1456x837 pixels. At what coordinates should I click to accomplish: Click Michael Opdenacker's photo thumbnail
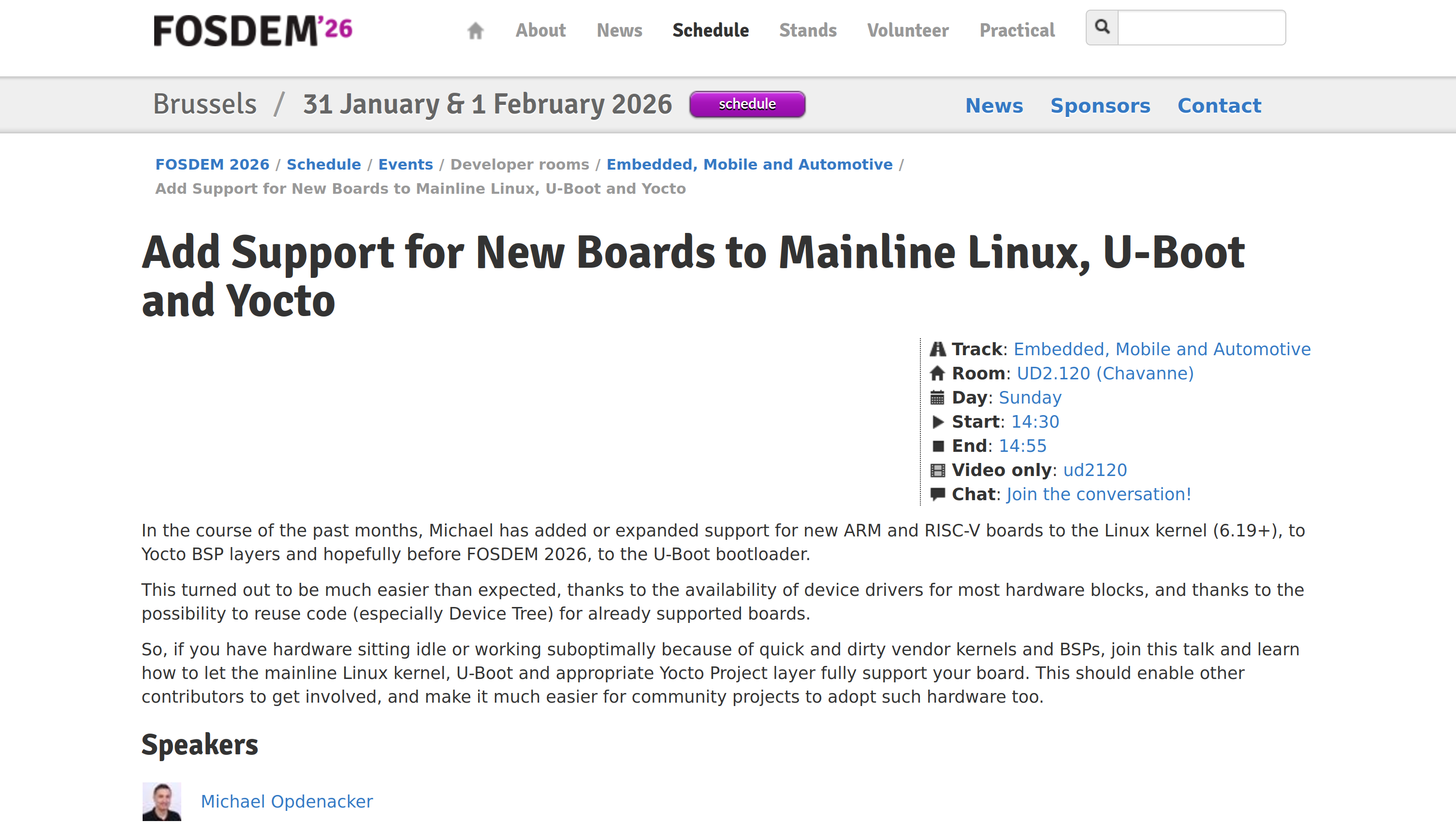[161, 801]
